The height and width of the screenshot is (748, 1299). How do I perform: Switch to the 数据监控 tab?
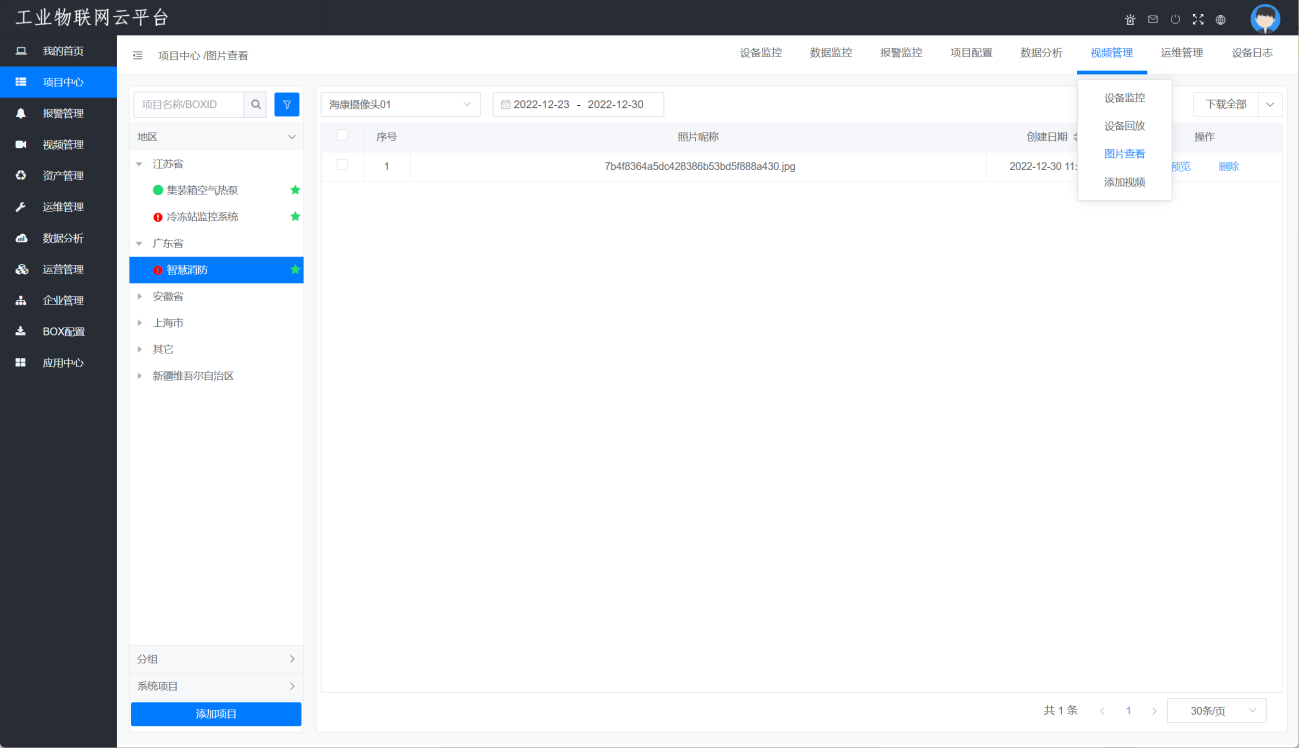tap(831, 53)
